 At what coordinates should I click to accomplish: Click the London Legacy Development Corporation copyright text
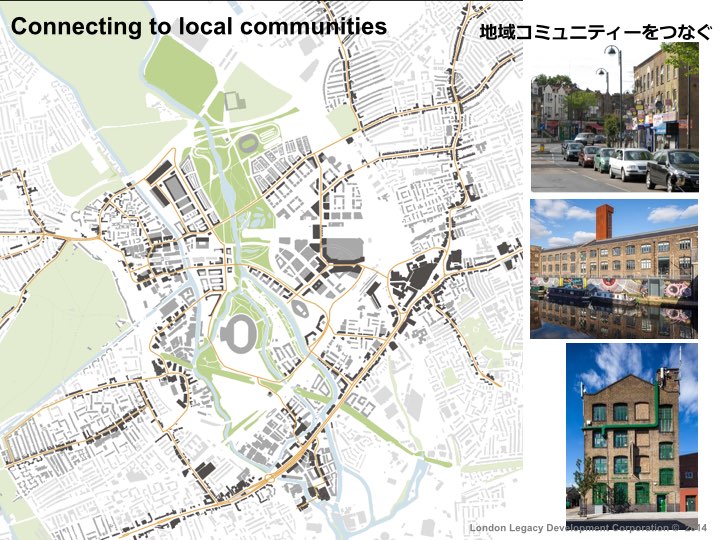click(588, 526)
